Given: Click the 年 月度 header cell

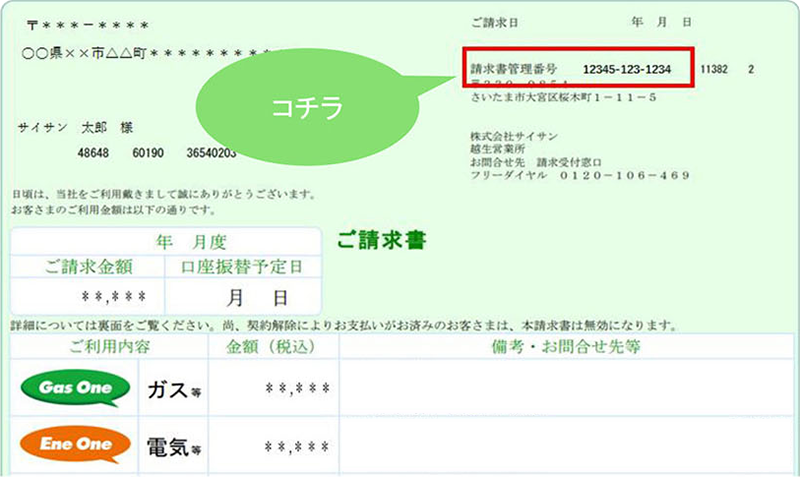Looking at the screenshot, I should pyautogui.click(x=166, y=241).
